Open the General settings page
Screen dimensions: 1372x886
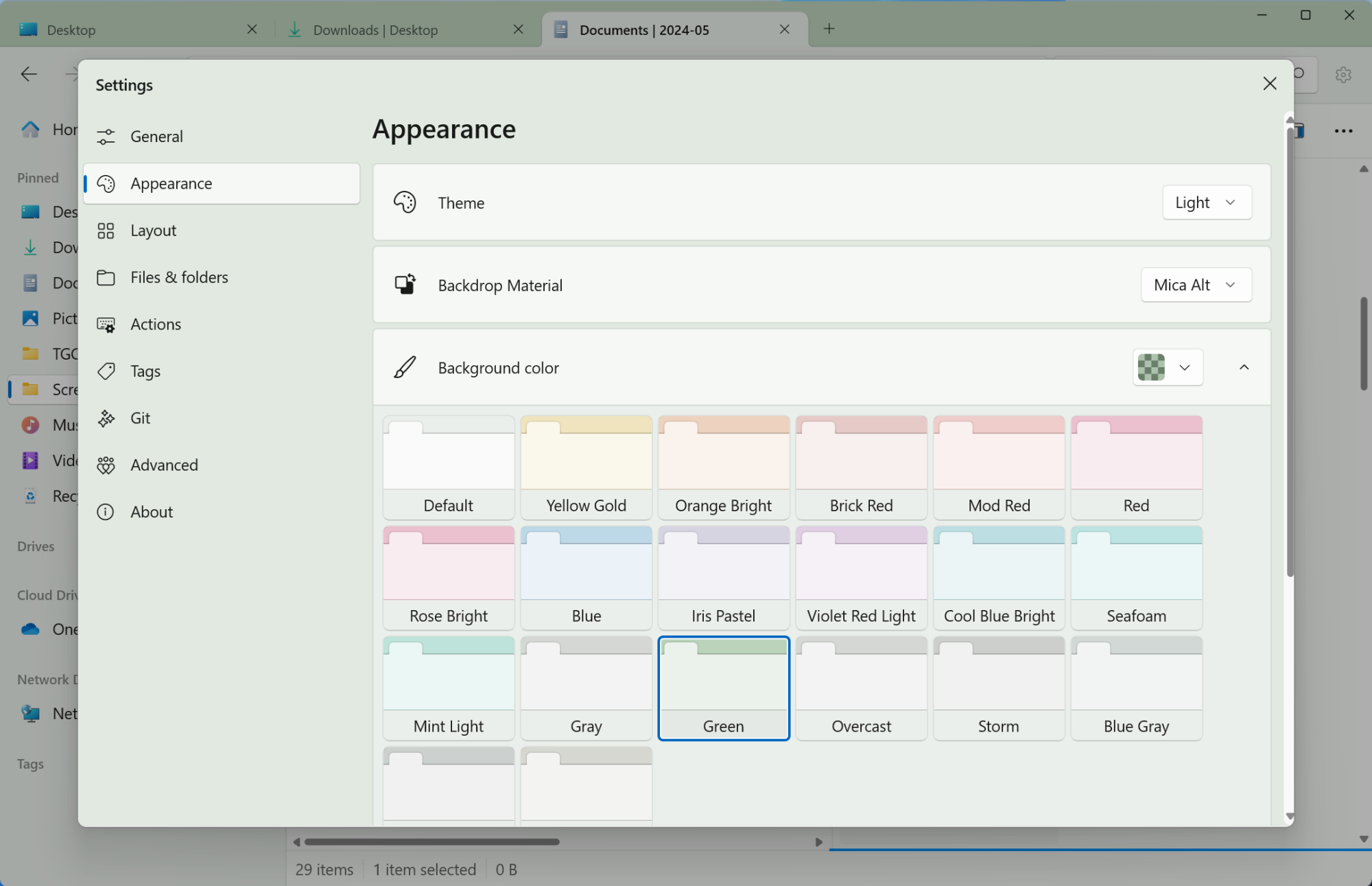(222, 137)
